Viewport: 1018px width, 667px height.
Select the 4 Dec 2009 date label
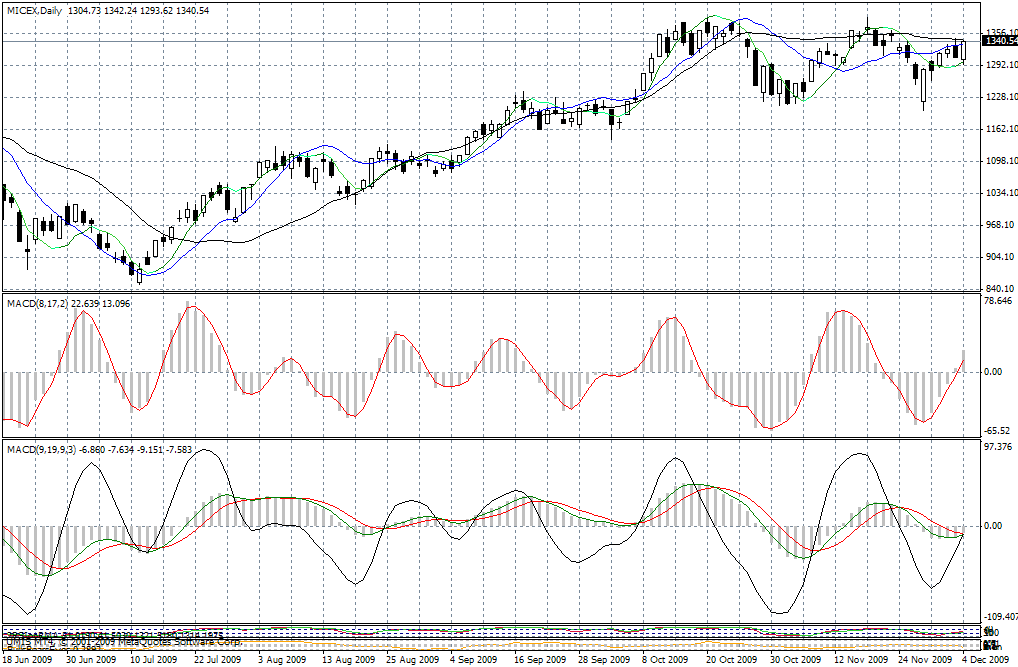984,660
